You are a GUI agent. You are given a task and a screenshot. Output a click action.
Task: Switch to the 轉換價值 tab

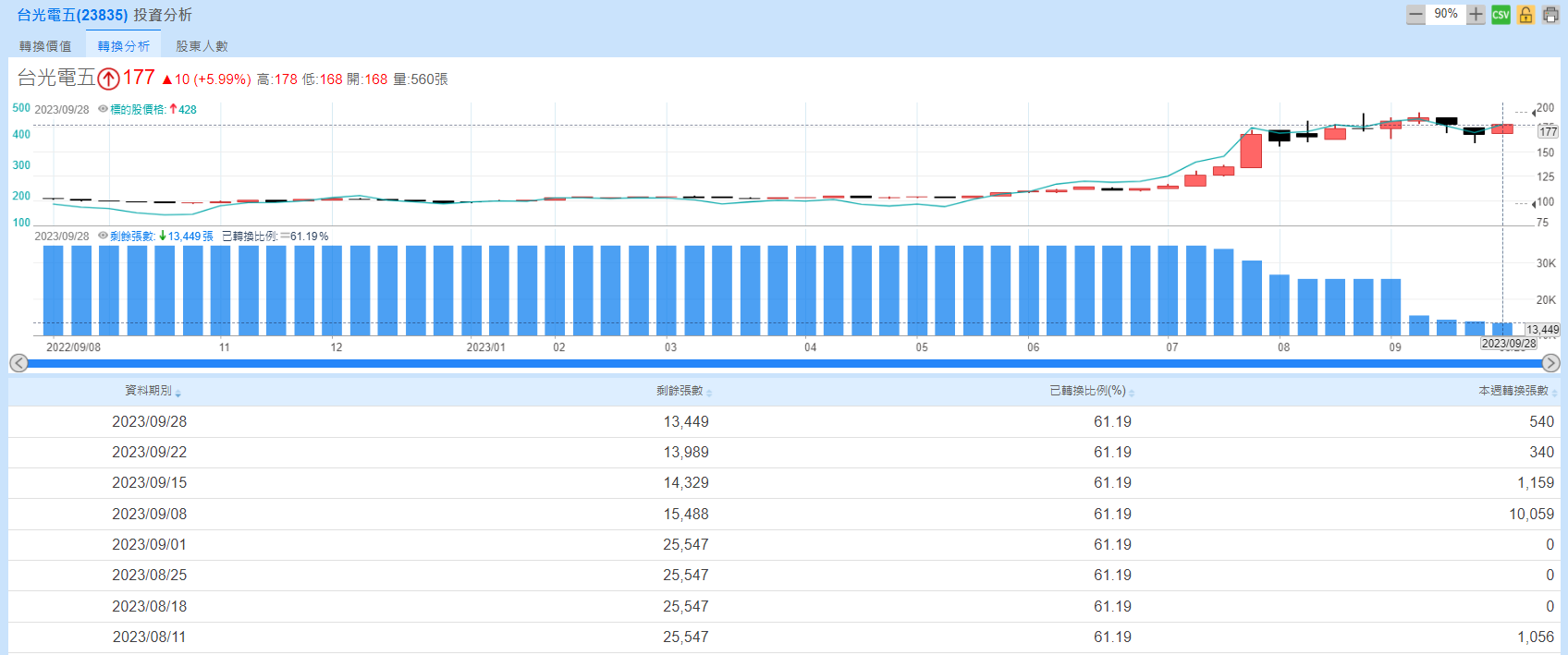tap(45, 46)
